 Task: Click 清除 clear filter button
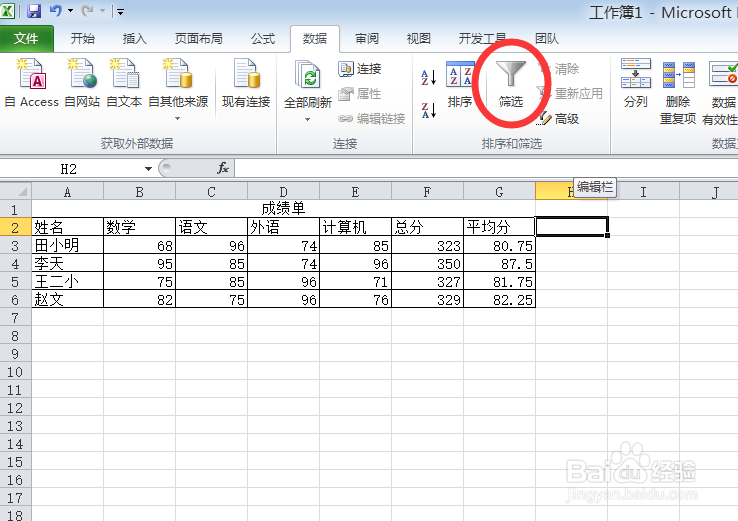[559, 69]
